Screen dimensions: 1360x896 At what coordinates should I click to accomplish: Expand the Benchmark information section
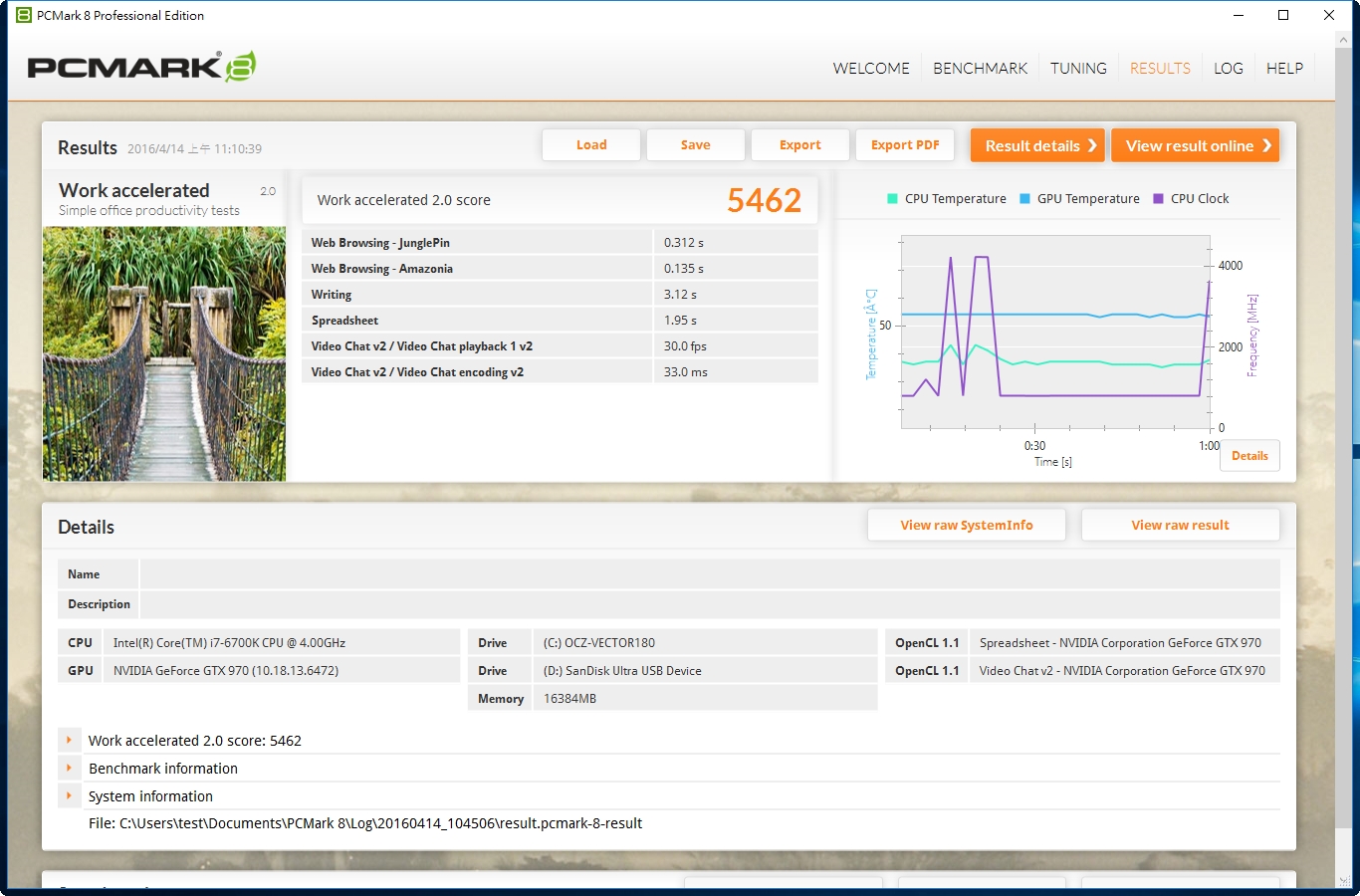(x=69, y=768)
